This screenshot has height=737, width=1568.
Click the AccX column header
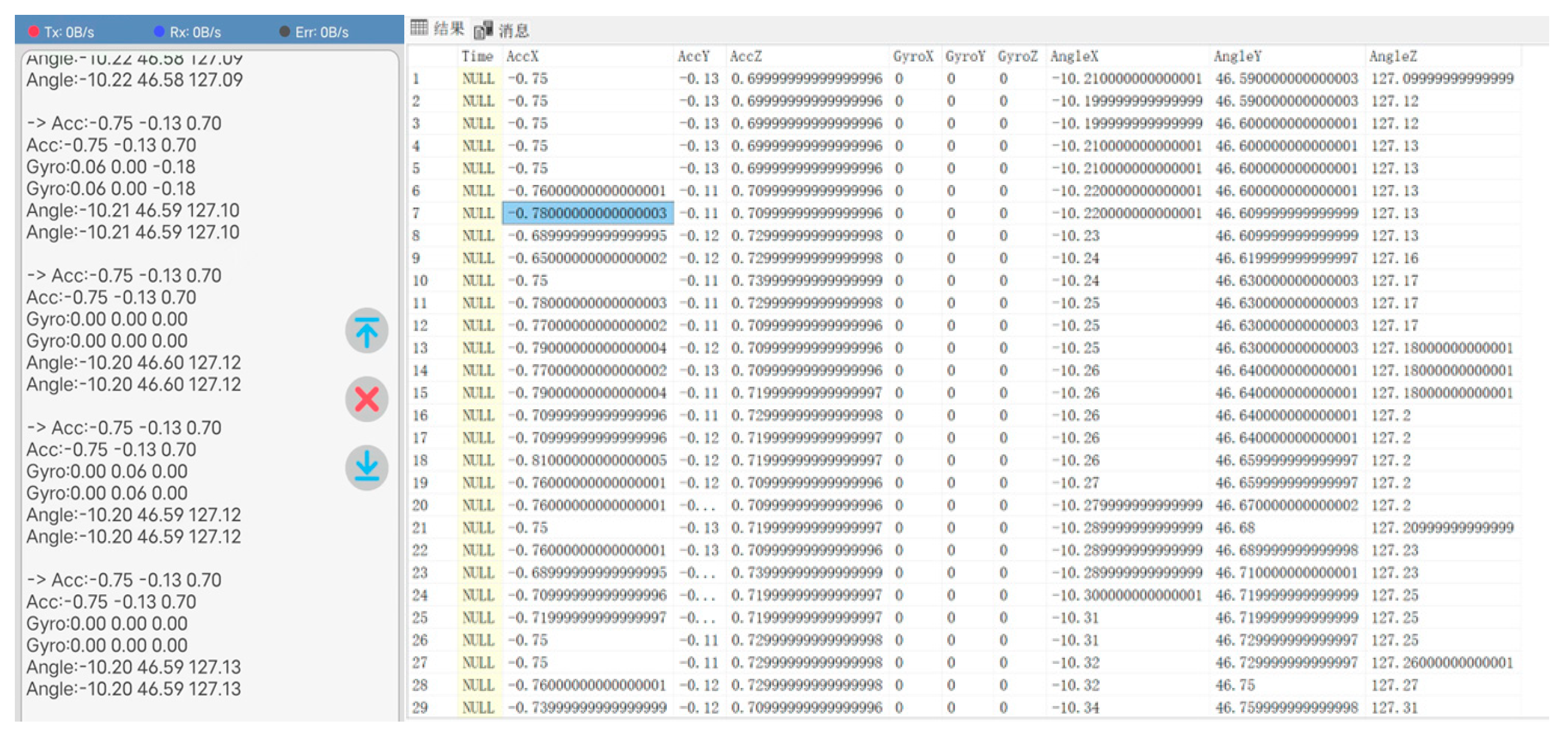pos(522,56)
